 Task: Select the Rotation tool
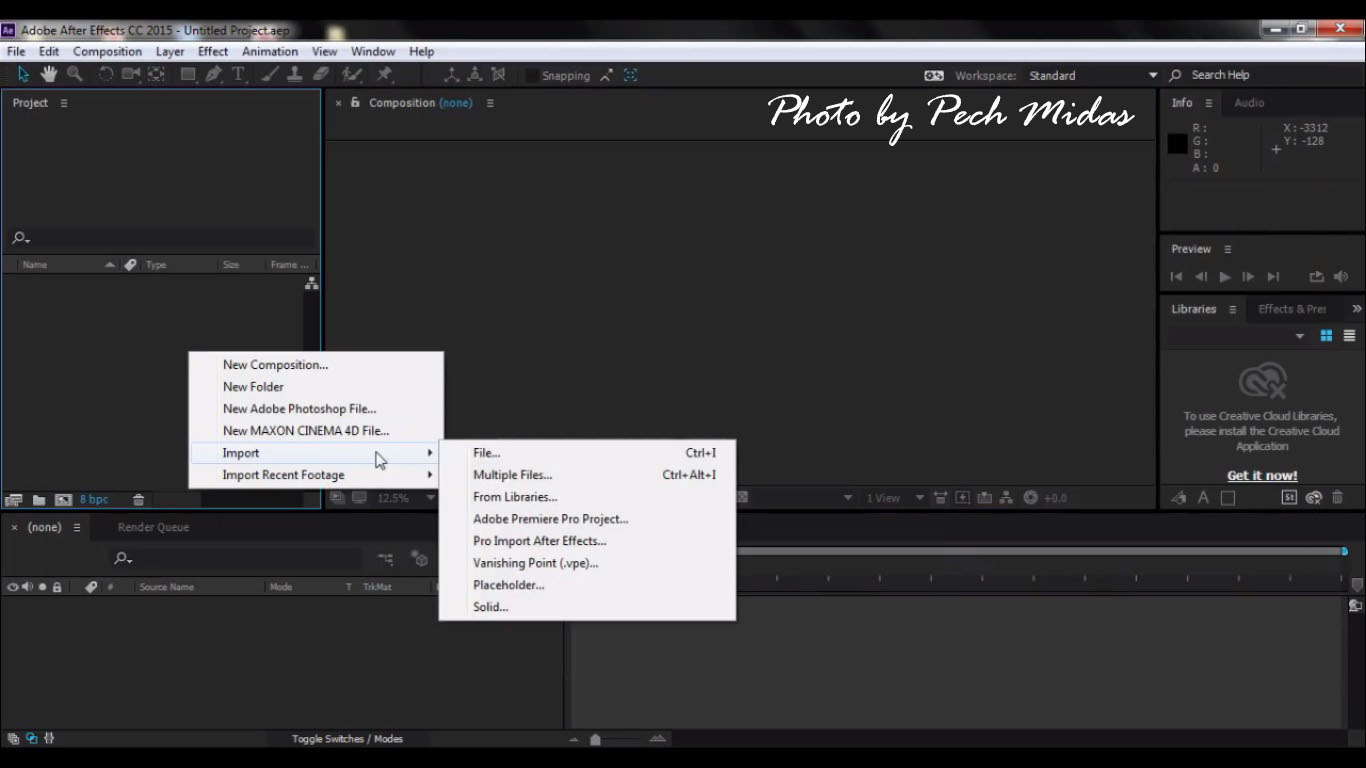click(x=105, y=74)
